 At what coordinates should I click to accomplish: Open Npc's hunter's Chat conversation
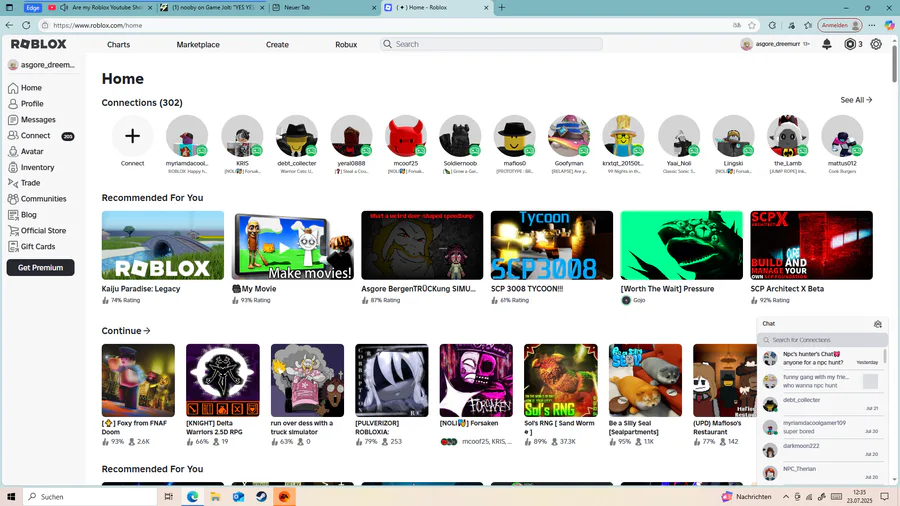click(821, 359)
